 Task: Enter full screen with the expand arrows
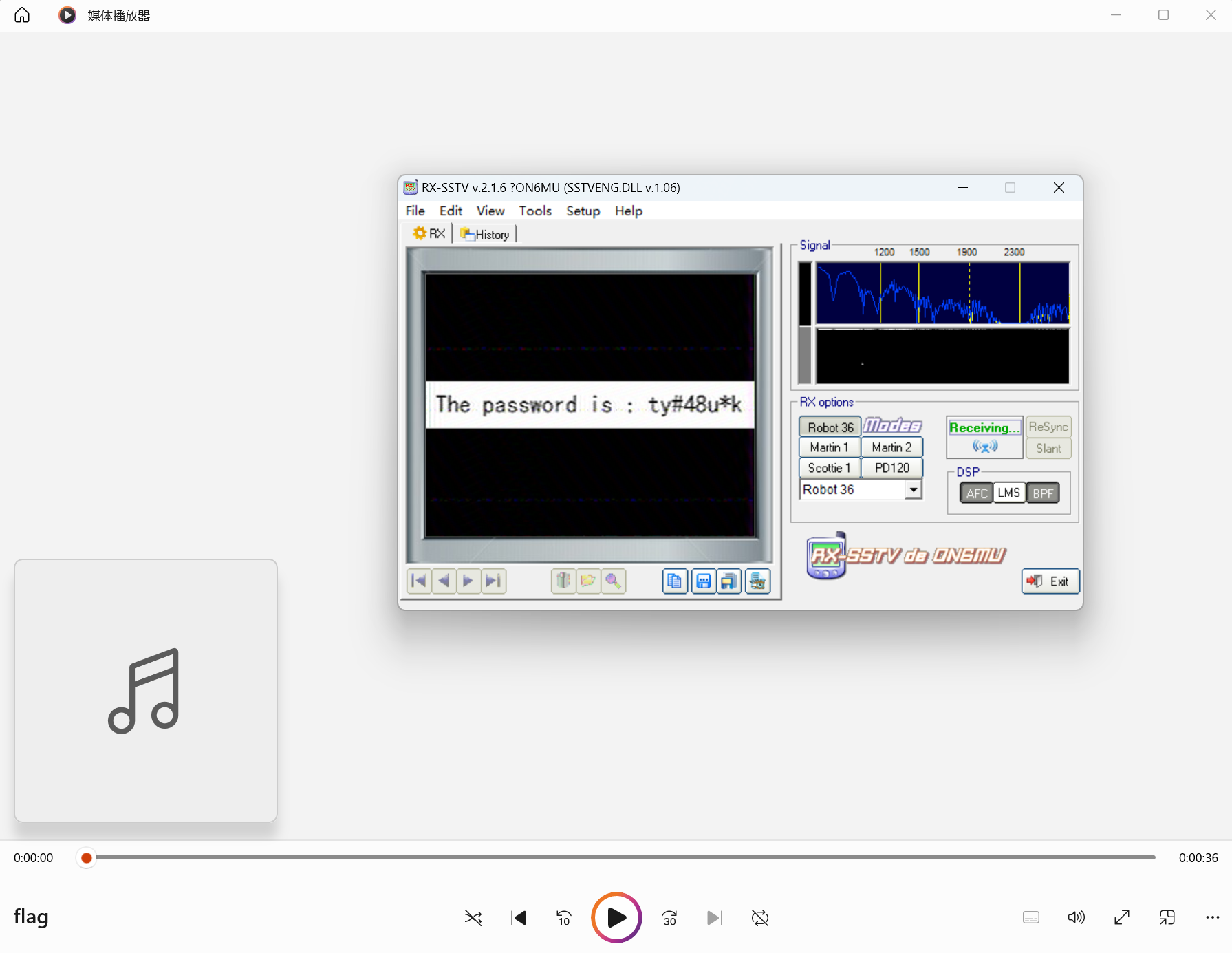1122,917
